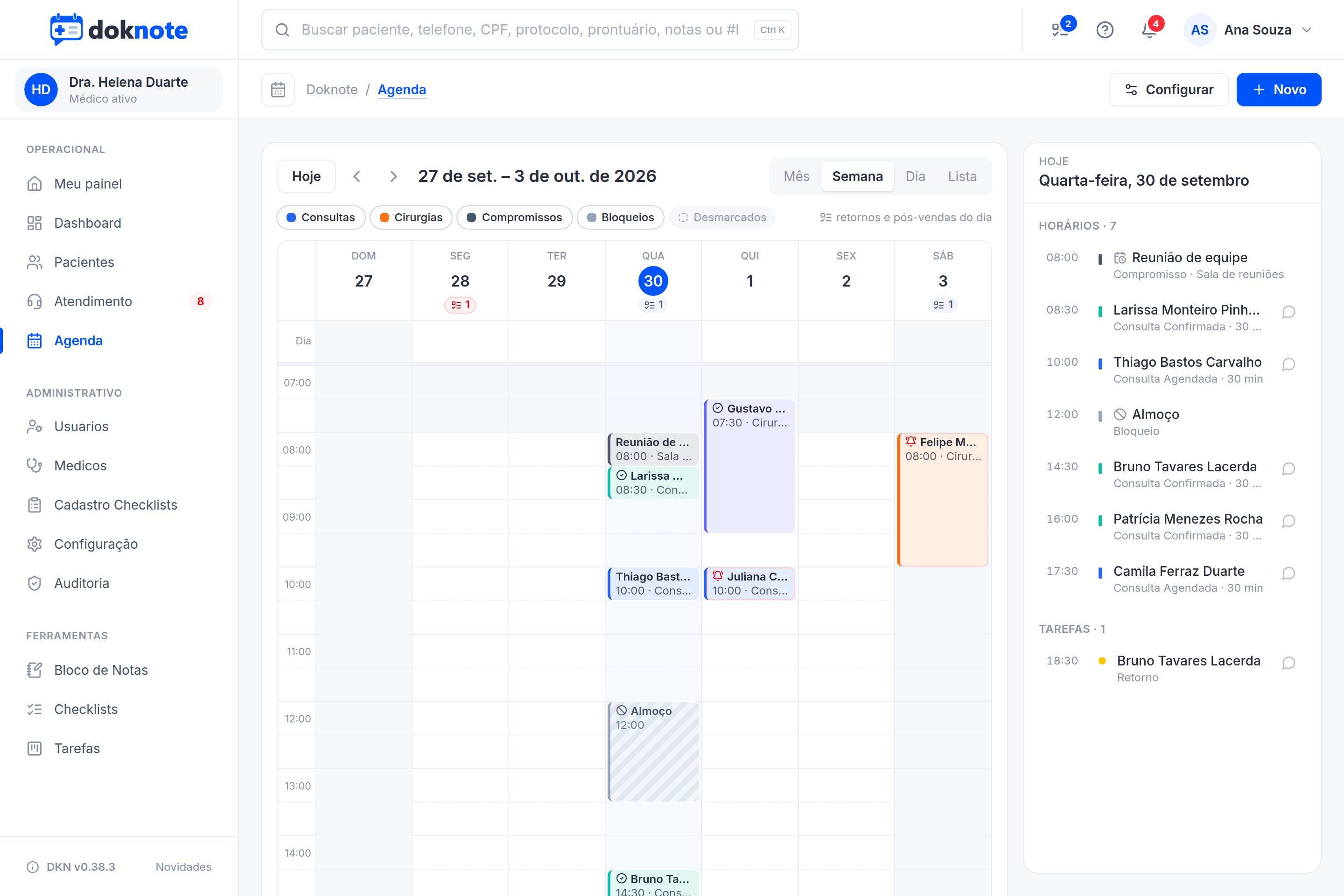1344x896 pixels.
Task: Open the Gustavo surgery event at 07:30
Action: click(749, 466)
